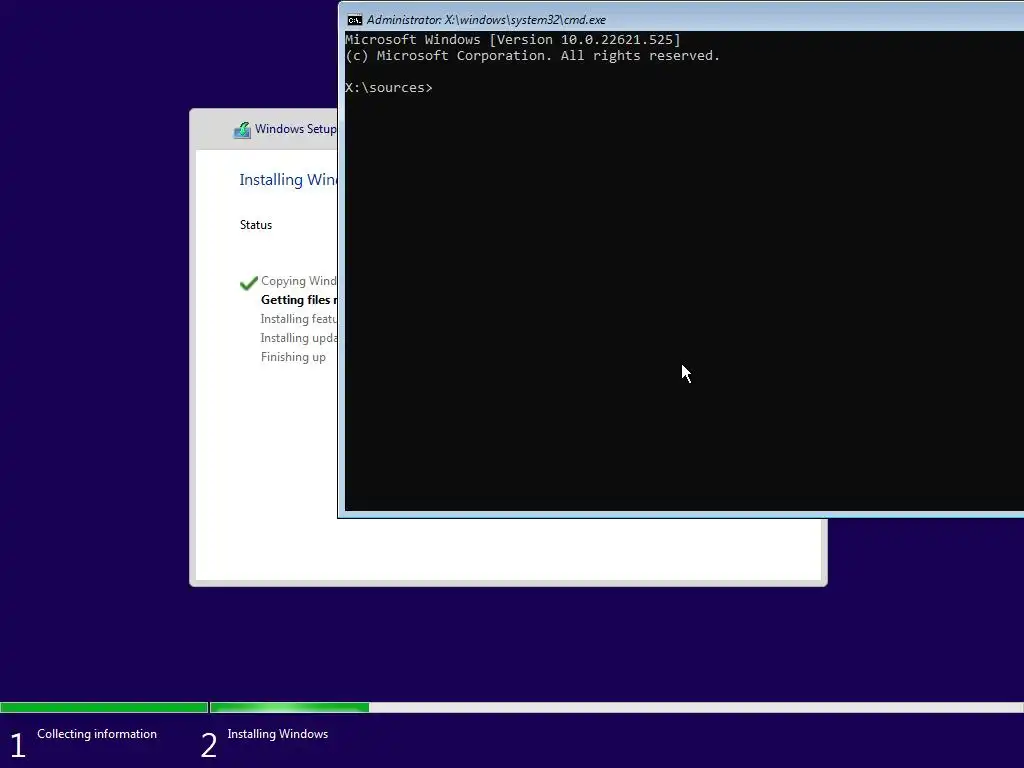Click the X:\sources> command prompt line
The width and height of the screenshot is (1024, 768).
pos(389,88)
